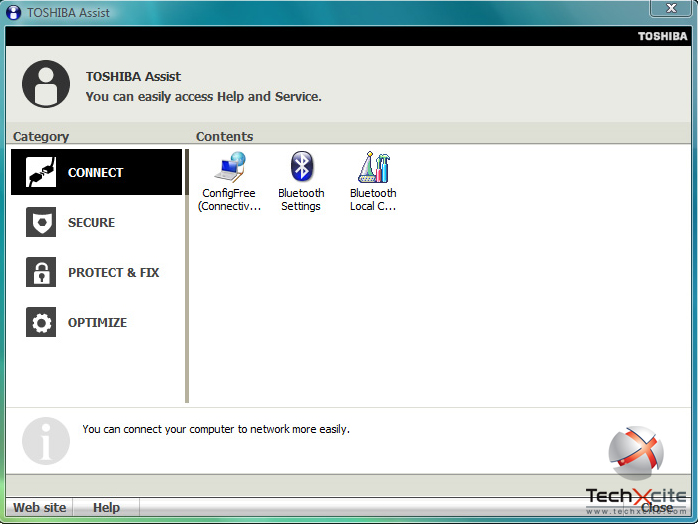Screen dimensions: 698x524
Task: Click the 'Contents' column heading
Action: coord(225,136)
